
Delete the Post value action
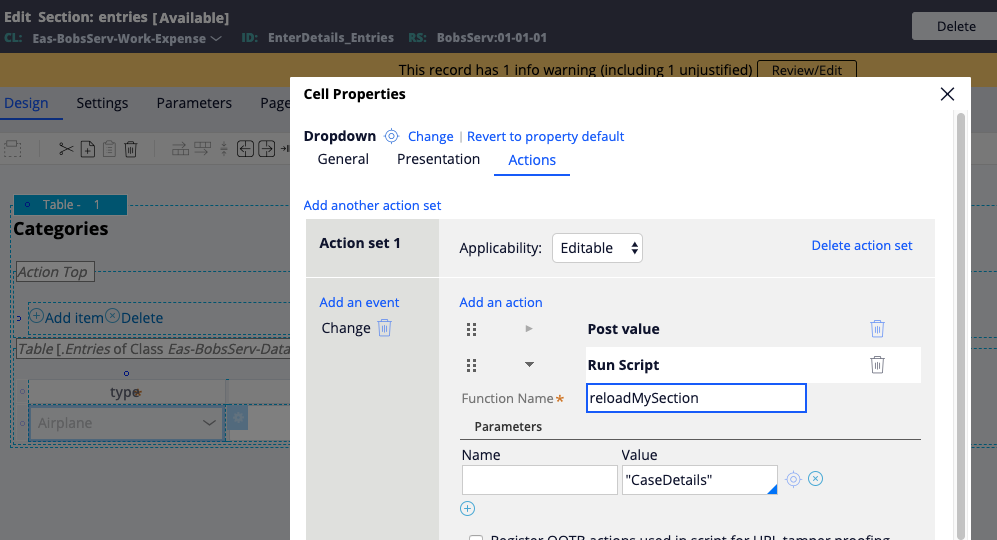coord(877,328)
